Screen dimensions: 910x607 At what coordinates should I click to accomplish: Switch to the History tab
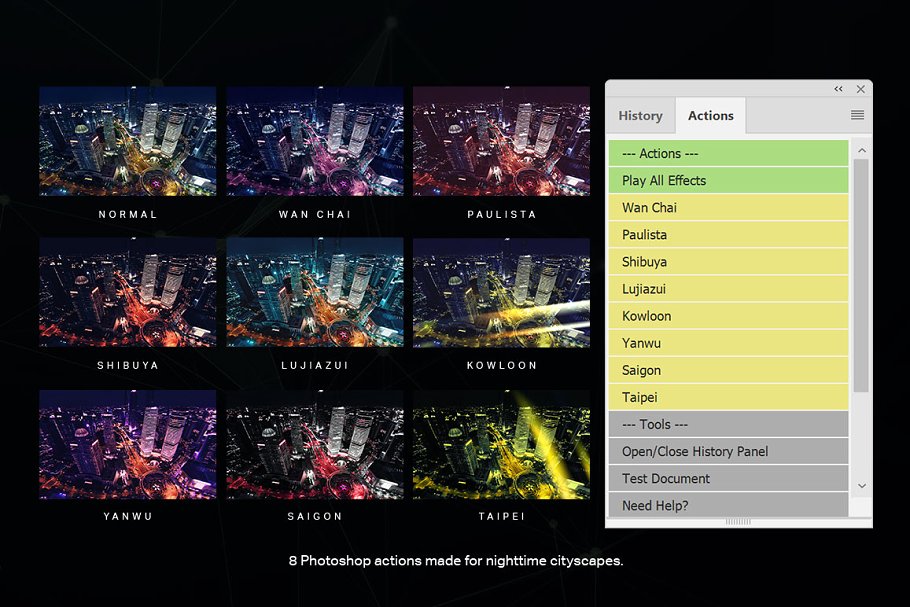click(x=640, y=116)
